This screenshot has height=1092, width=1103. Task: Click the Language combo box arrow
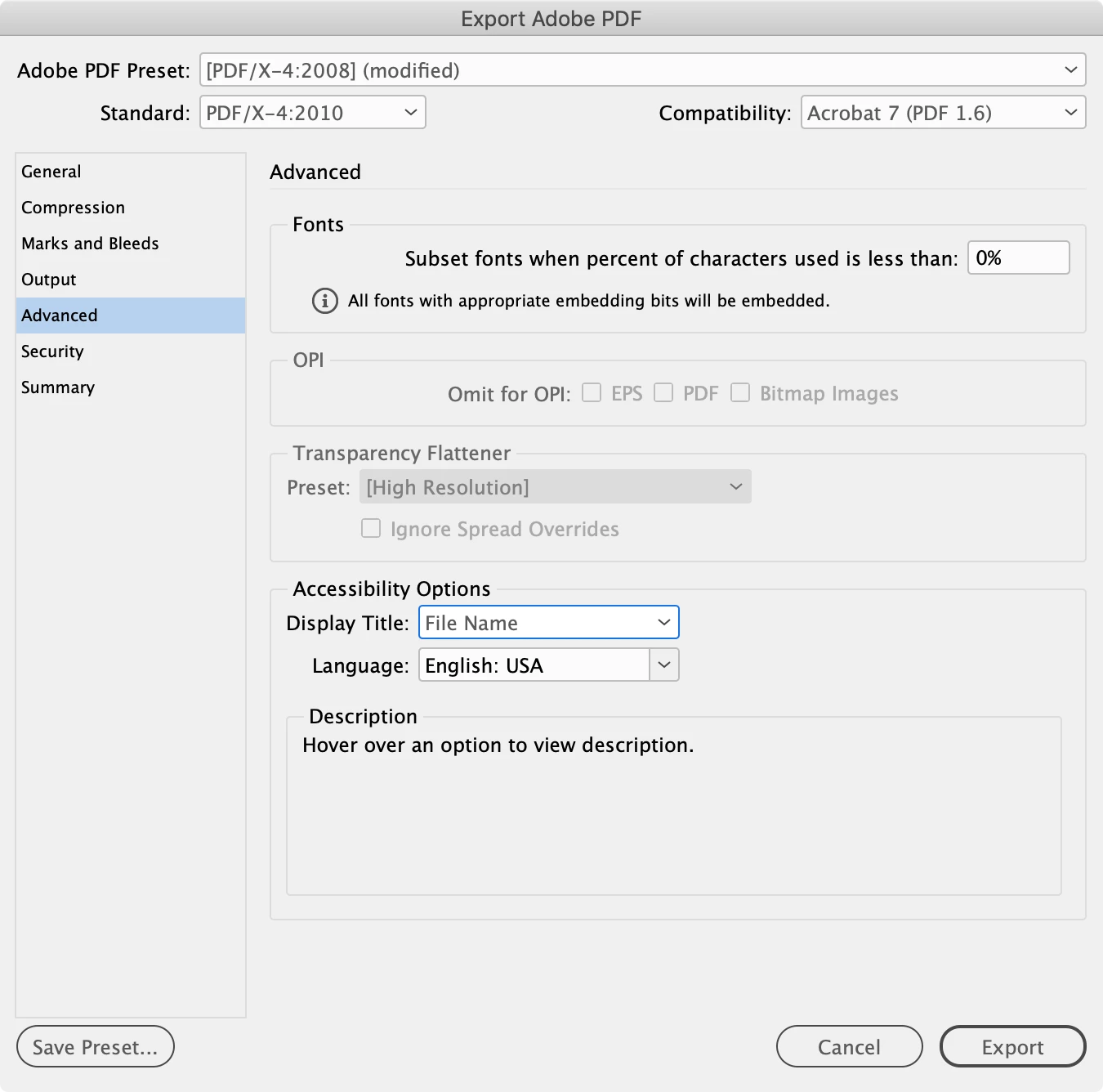coord(664,665)
